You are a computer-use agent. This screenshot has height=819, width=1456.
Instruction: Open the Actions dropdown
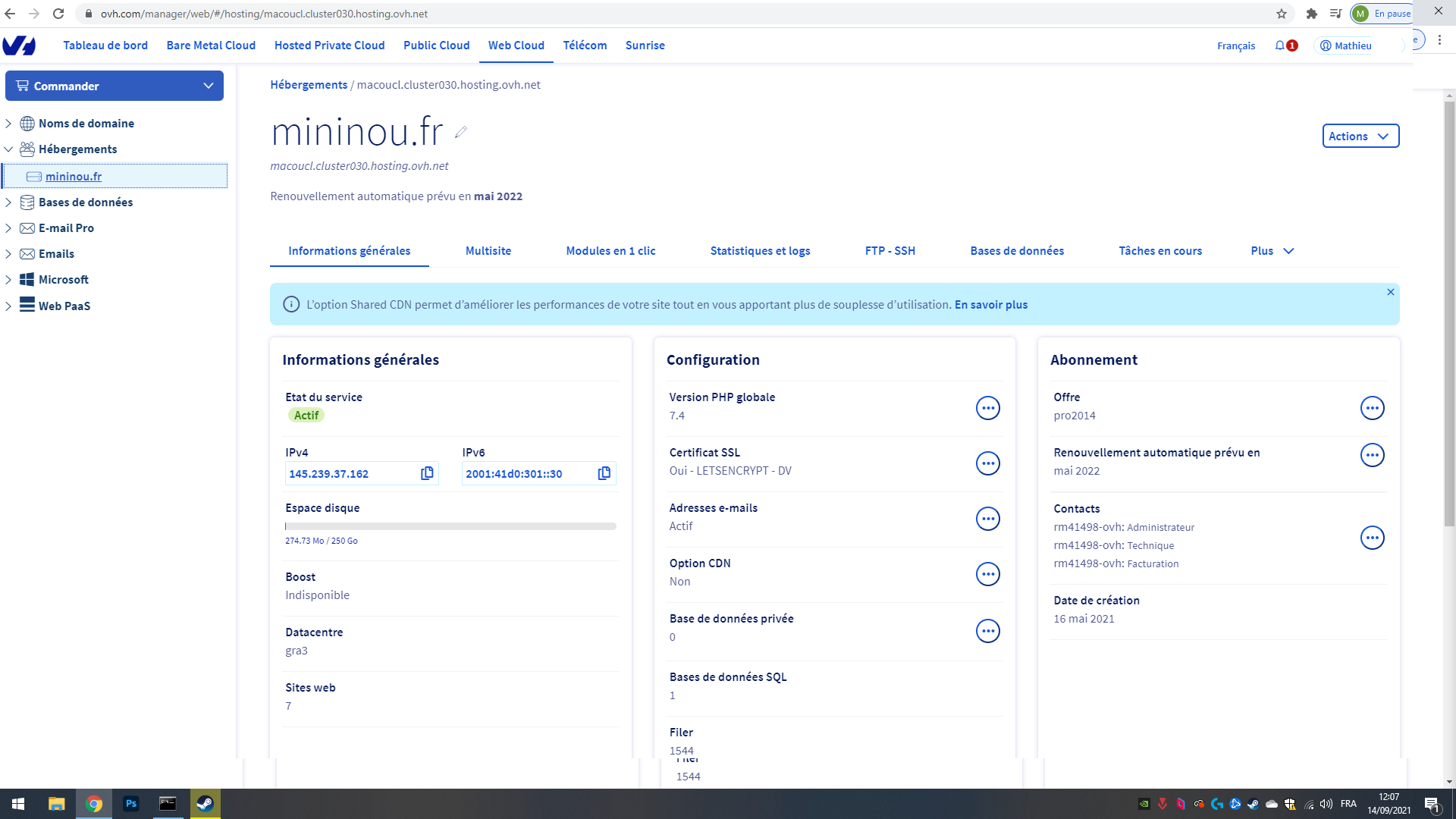pos(1360,136)
